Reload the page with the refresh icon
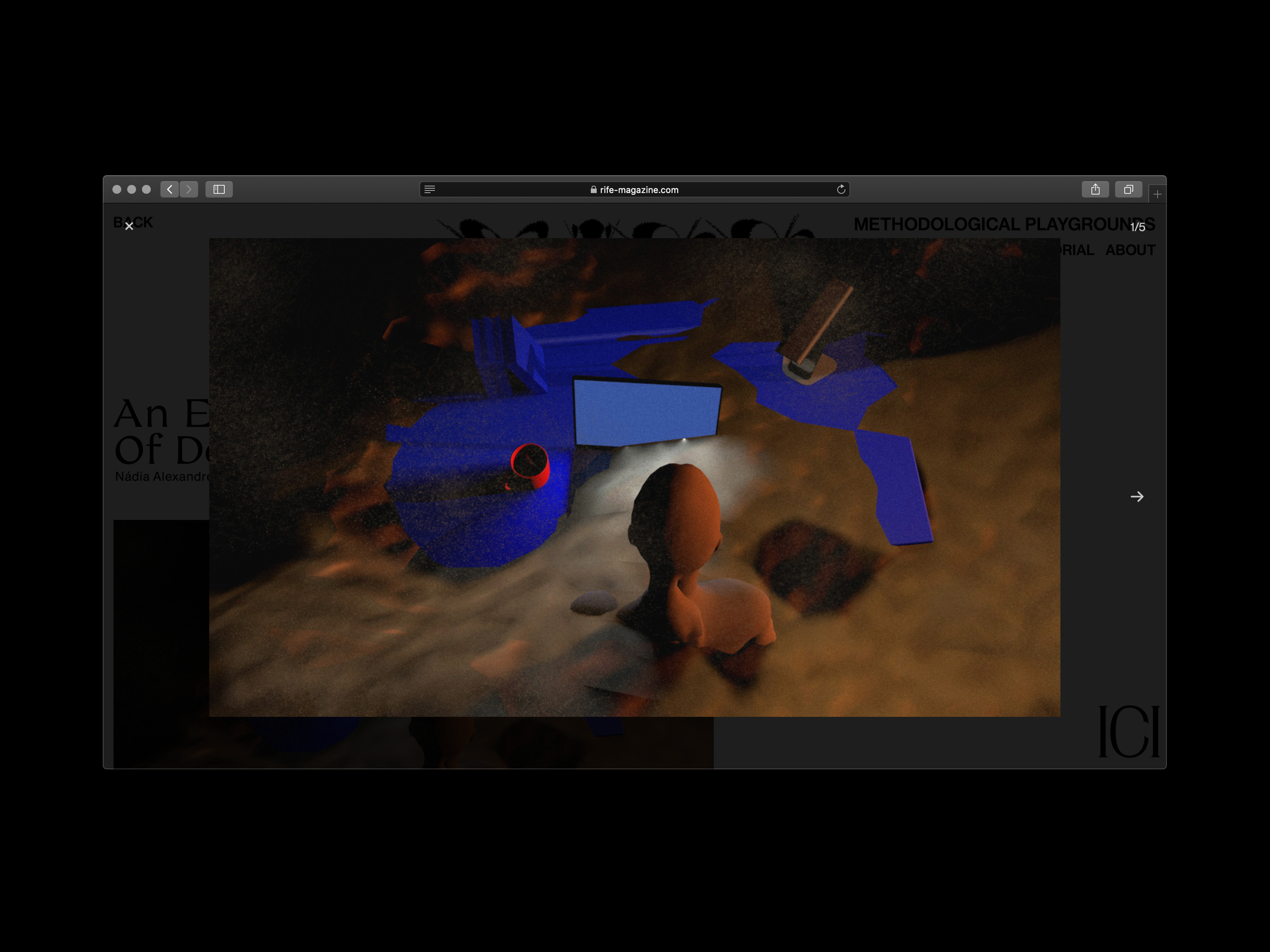1270x952 pixels. [841, 189]
